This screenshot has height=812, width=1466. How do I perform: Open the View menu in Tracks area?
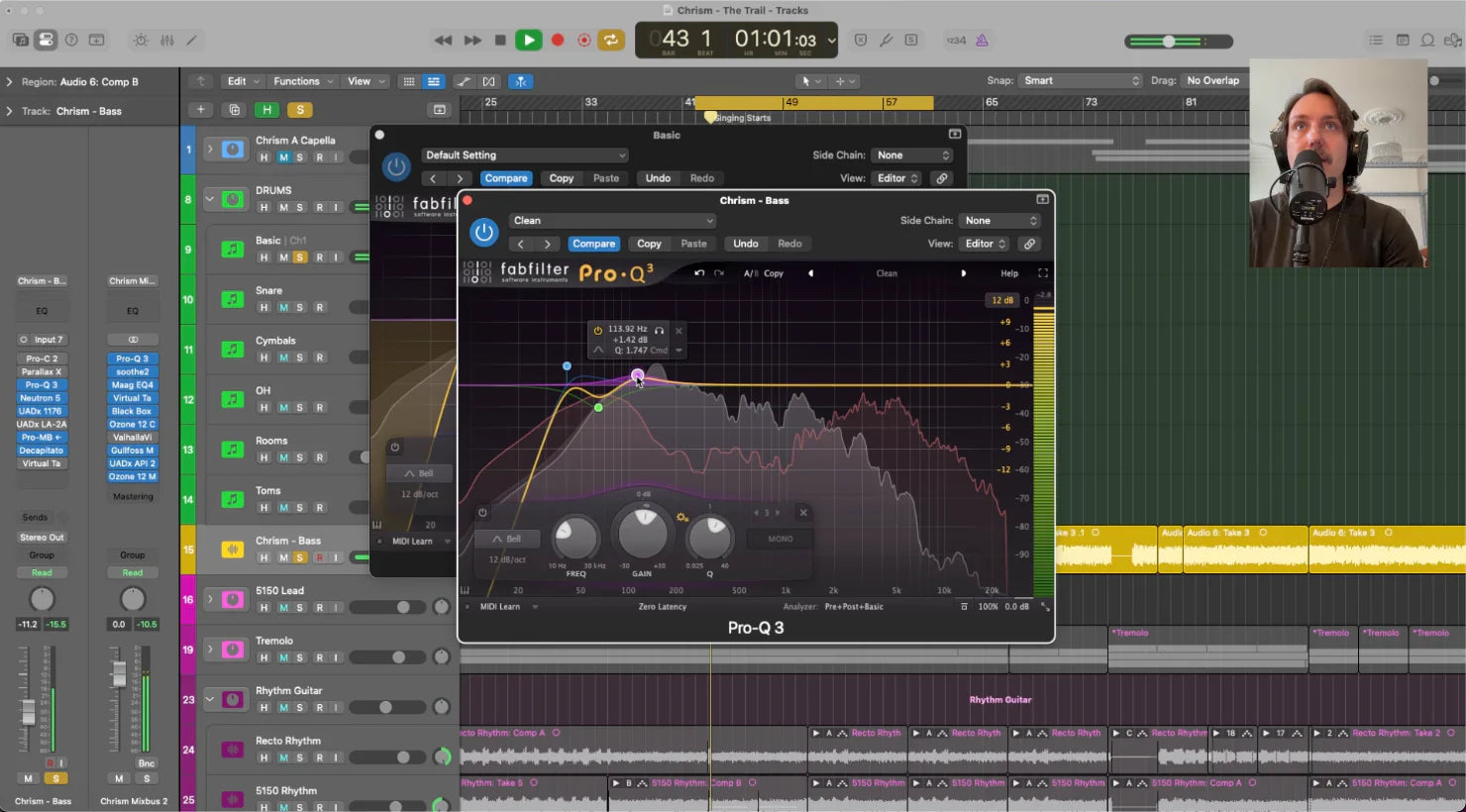click(x=365, y=81)
